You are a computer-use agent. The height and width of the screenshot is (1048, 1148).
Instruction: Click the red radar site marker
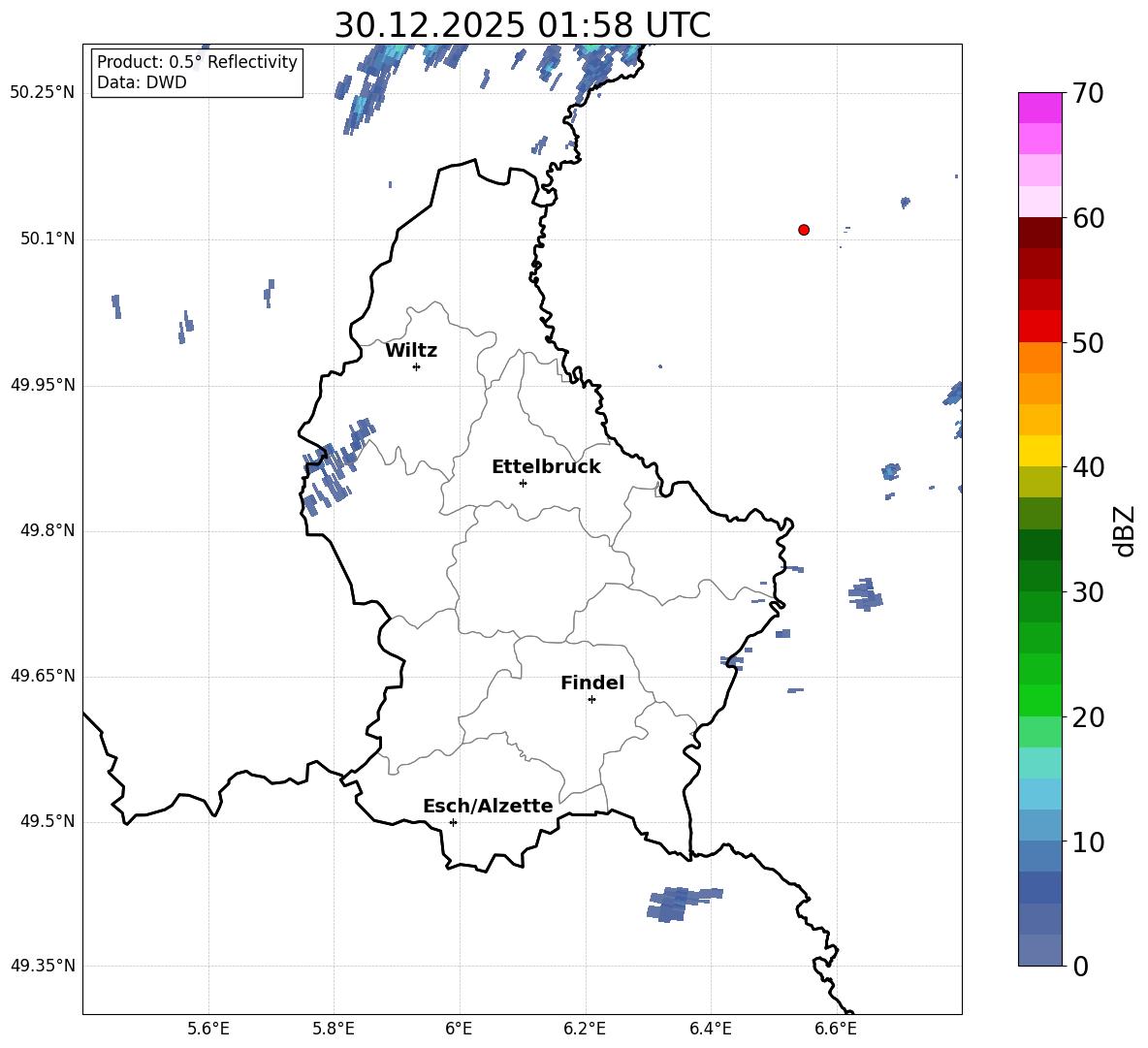(804, 230)
